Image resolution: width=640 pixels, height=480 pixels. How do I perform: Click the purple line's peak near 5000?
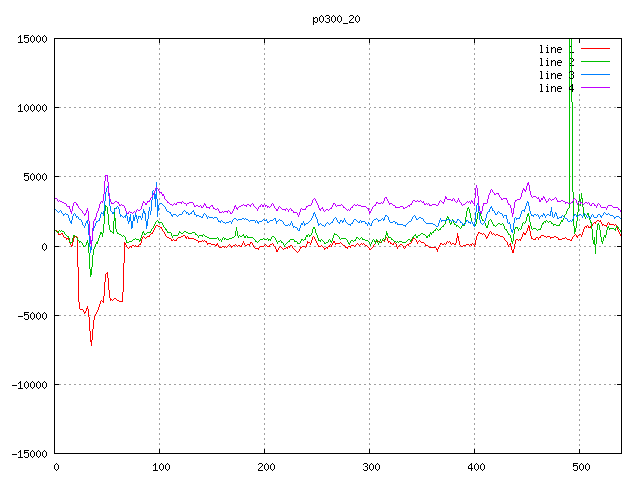[106, 176]
